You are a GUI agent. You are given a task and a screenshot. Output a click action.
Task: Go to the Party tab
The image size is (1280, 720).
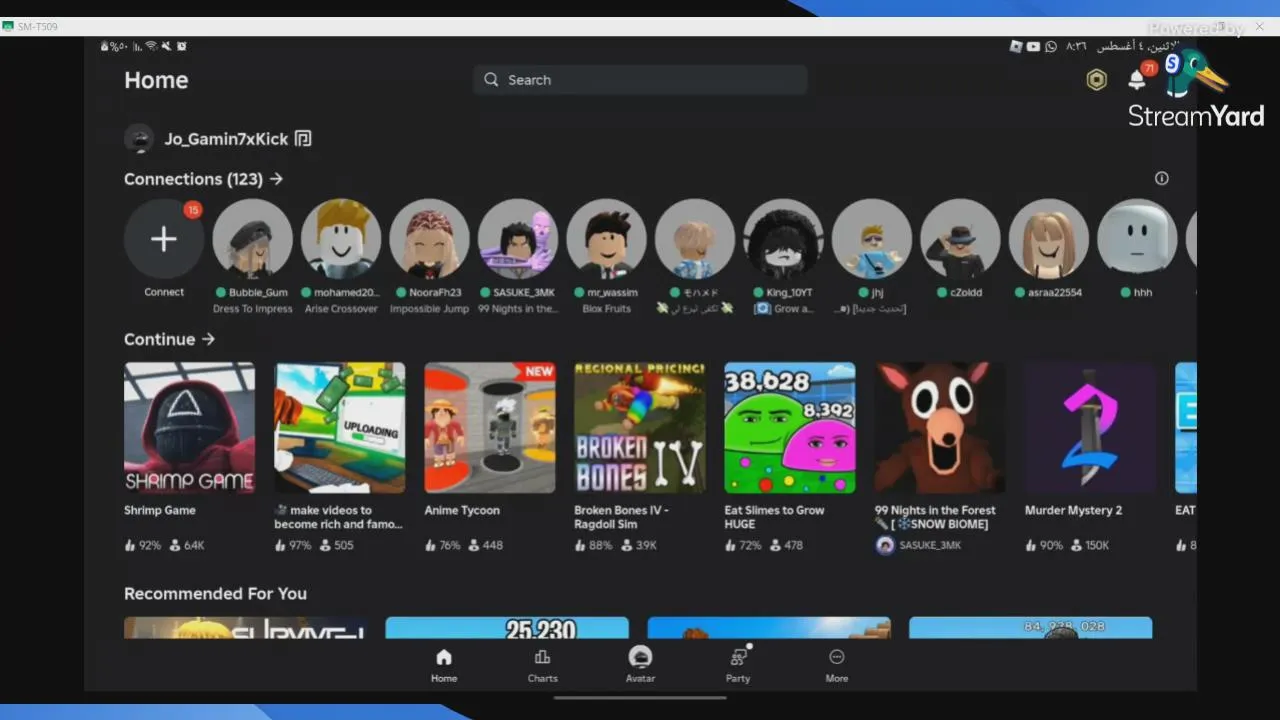(738, 665)
